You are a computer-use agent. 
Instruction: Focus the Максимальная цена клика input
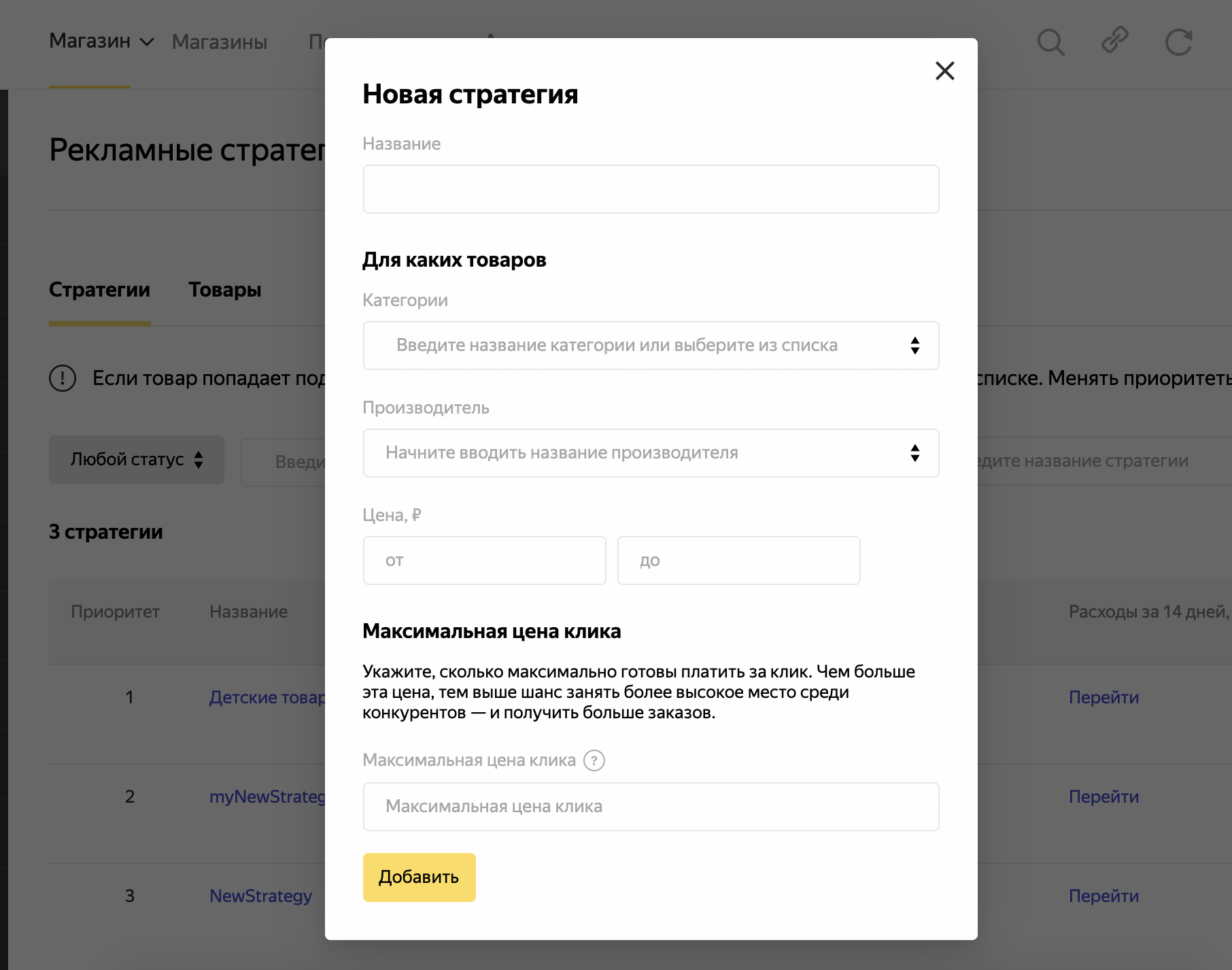click(x=651, y=807)
